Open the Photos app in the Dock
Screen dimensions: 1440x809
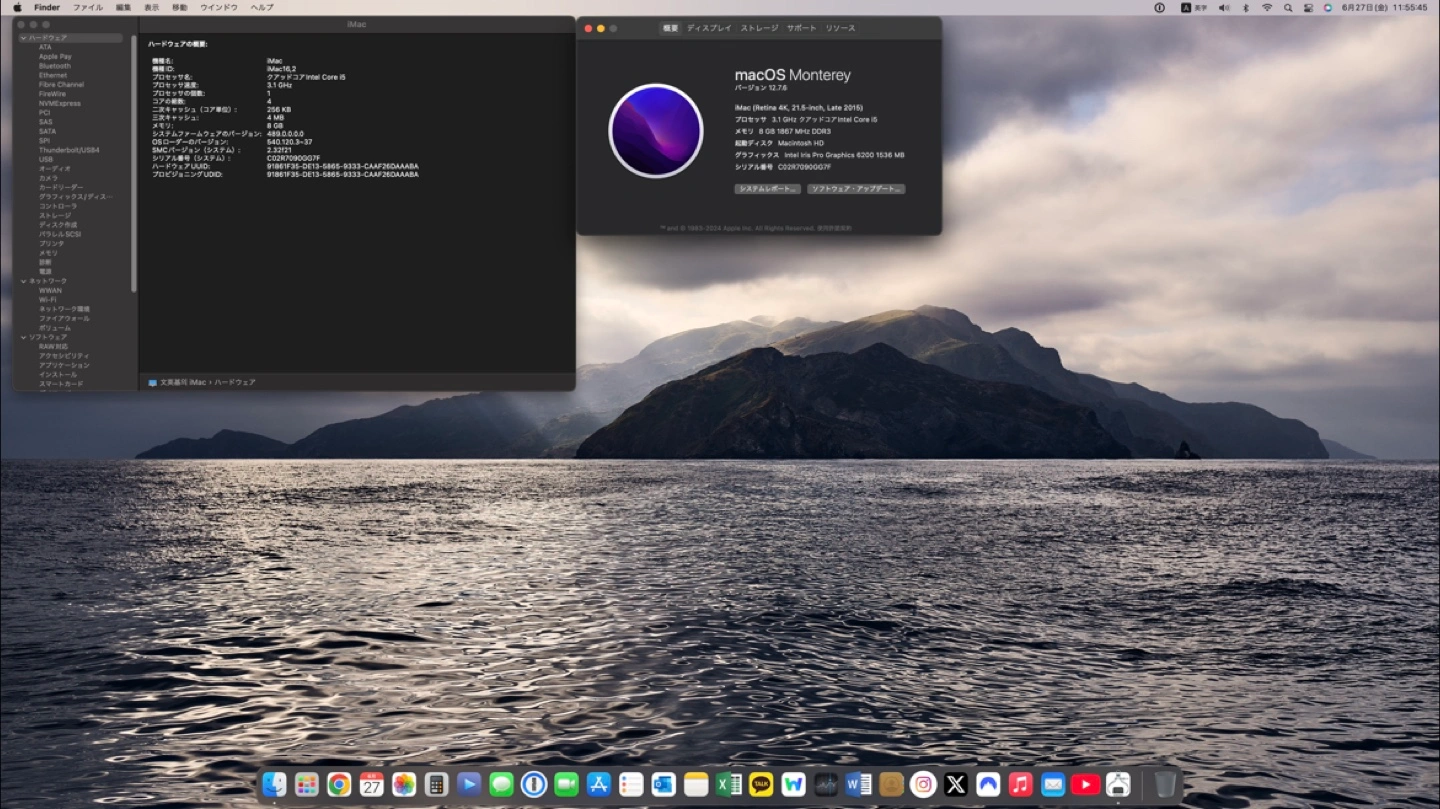point(404,785)
